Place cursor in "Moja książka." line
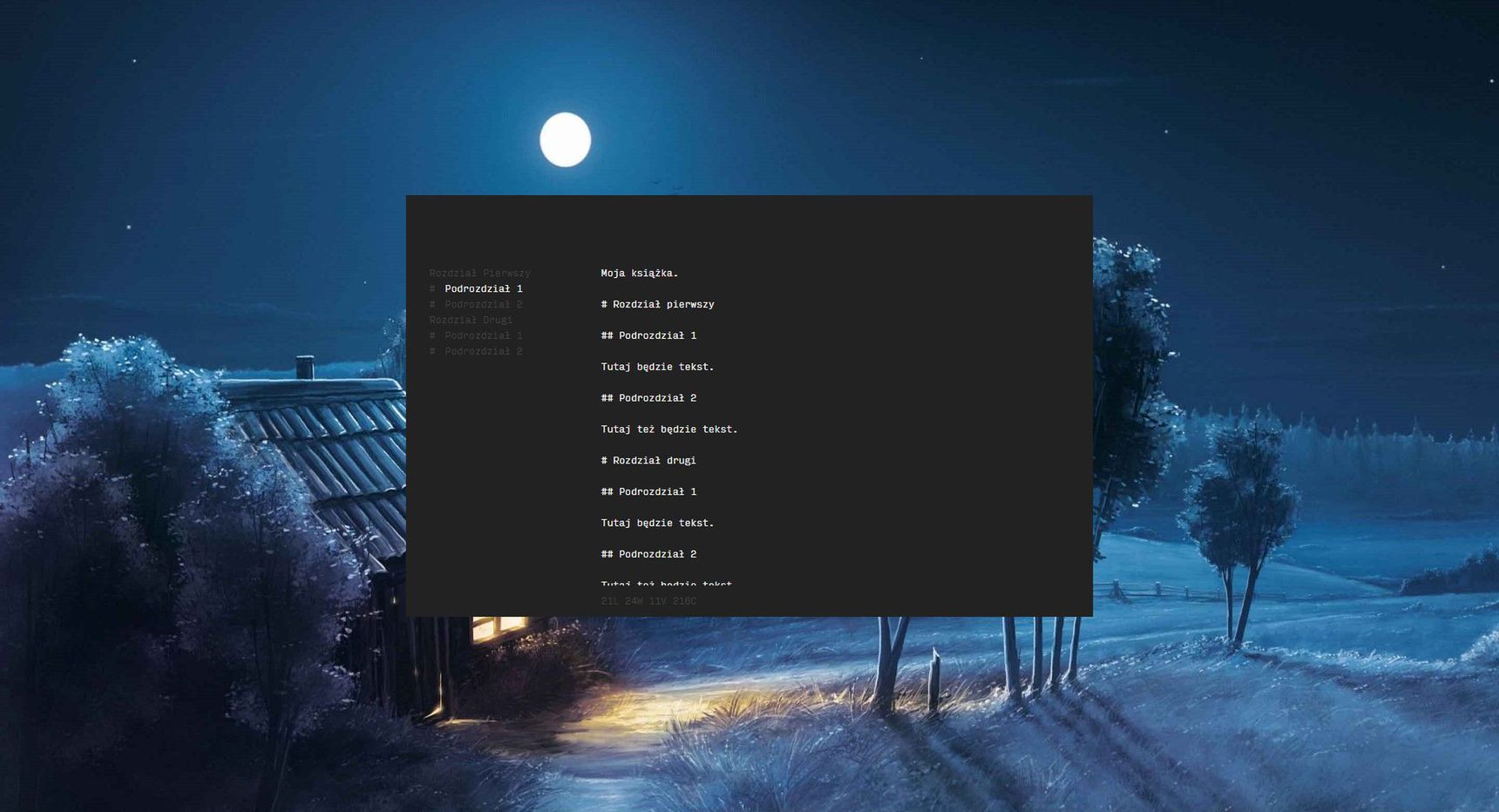This screenshot has height=812, width=1499. [640, 274]
